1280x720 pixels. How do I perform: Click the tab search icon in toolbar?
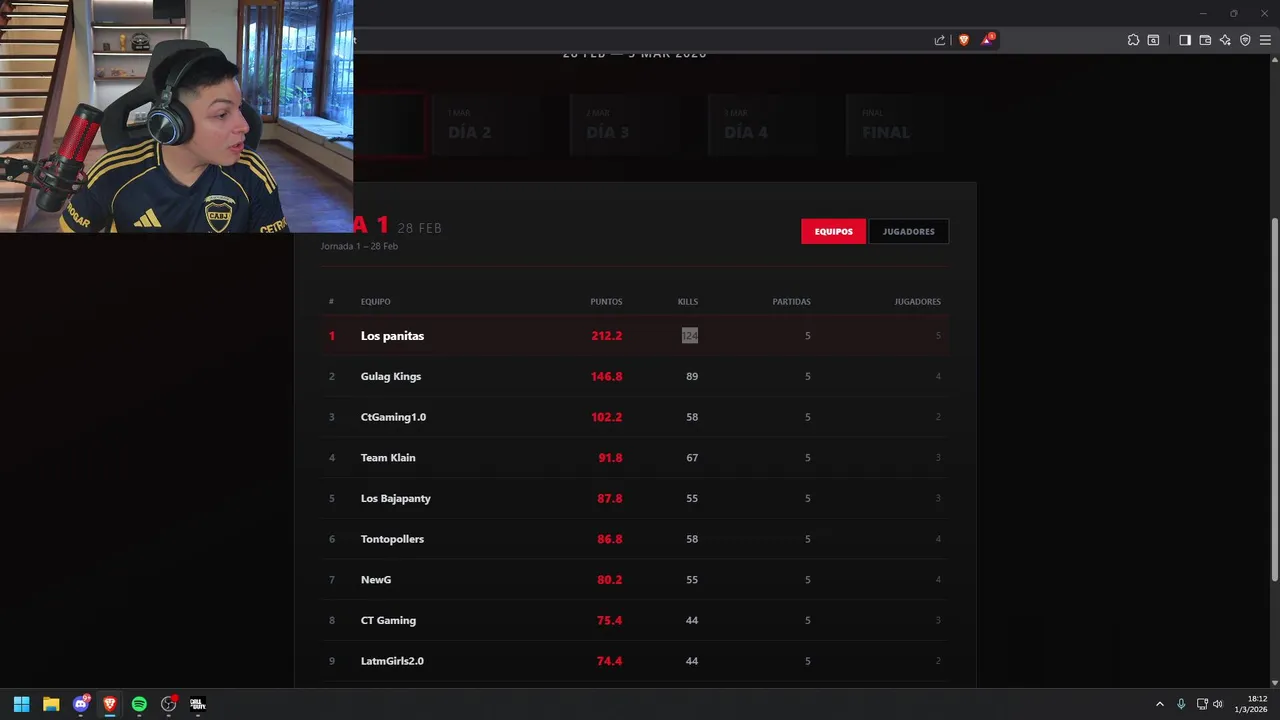(x=1153, y=40)
